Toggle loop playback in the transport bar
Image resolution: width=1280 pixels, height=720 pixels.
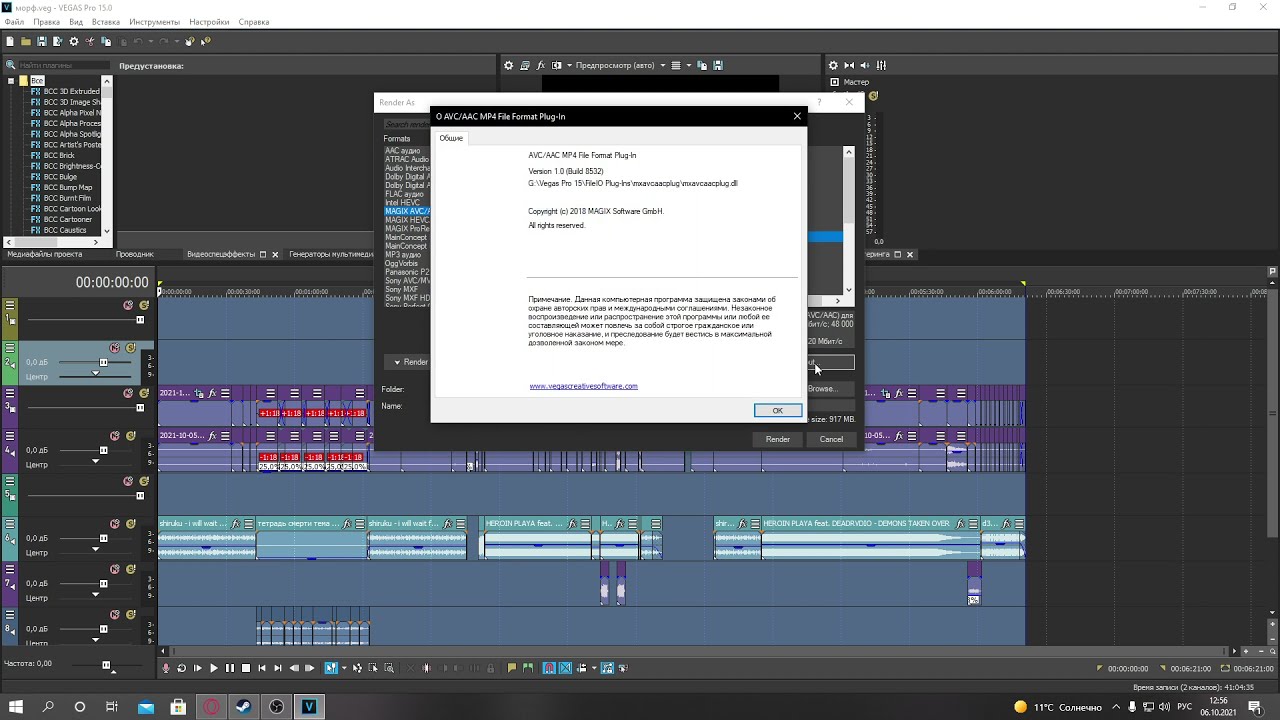click(181, 668)
